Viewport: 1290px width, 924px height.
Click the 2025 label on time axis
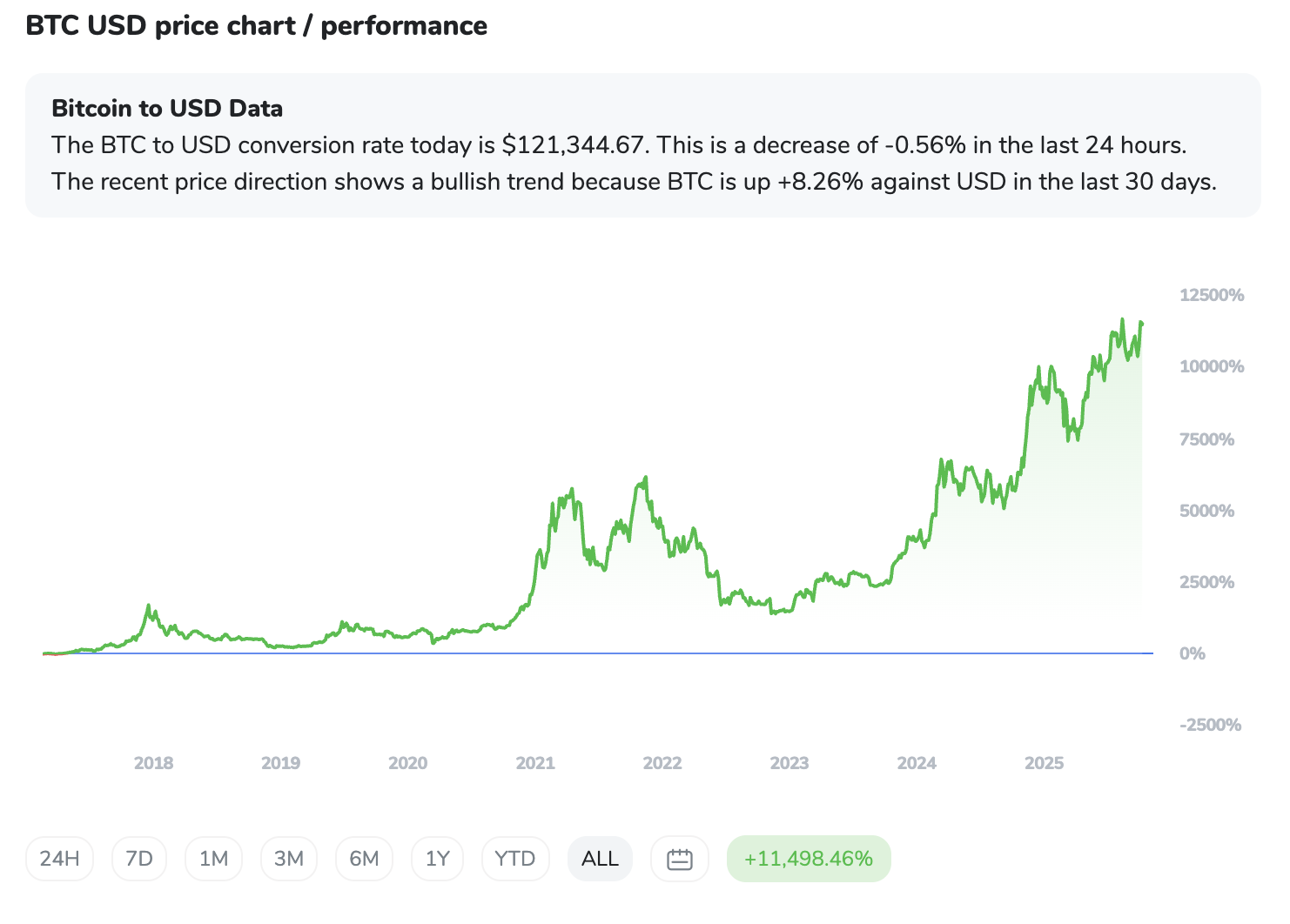click(1044, 763)
